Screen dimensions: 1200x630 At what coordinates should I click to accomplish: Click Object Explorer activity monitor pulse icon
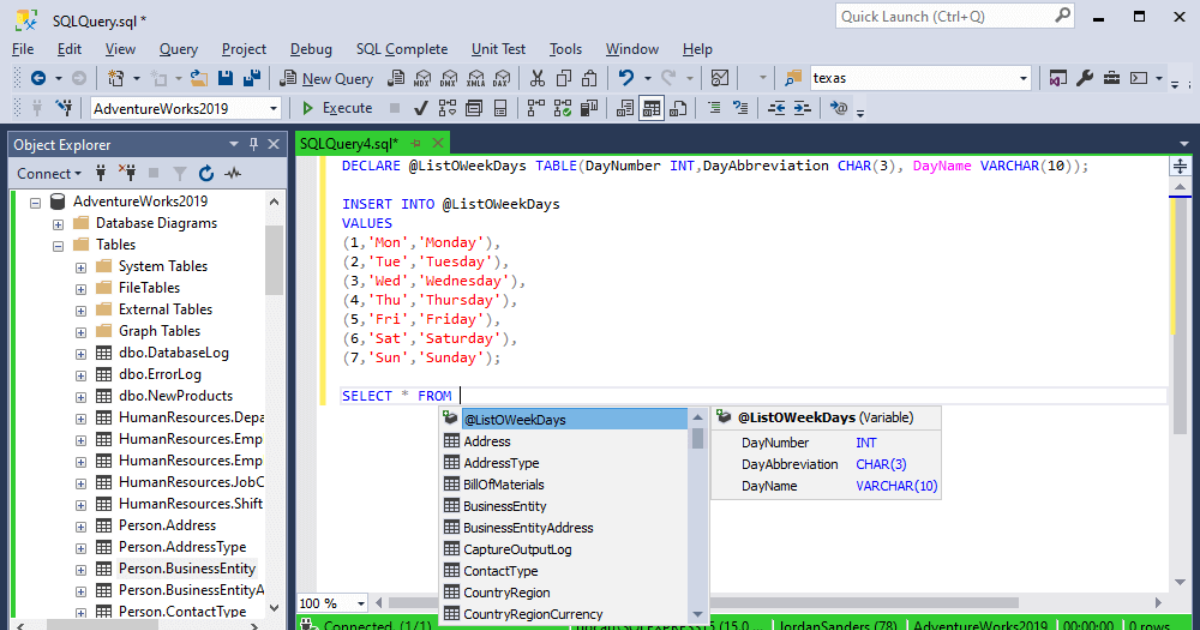pyautogui.click(x=233, y=173)
